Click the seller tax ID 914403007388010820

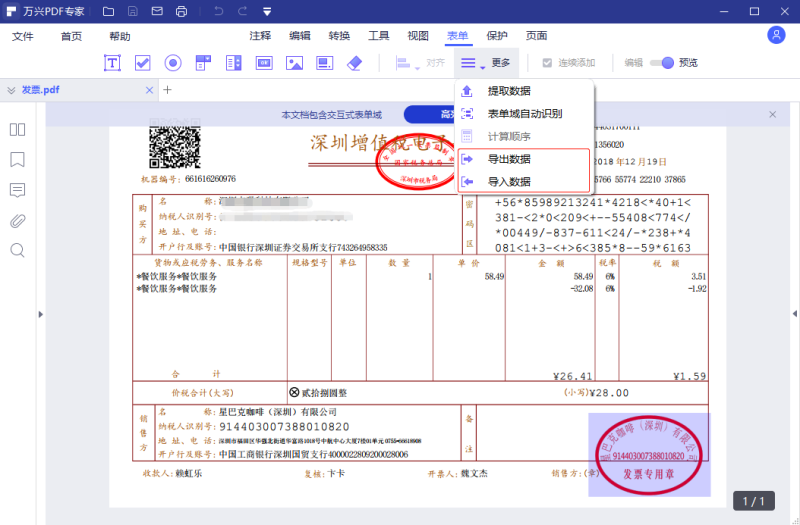tap(284, 427)
